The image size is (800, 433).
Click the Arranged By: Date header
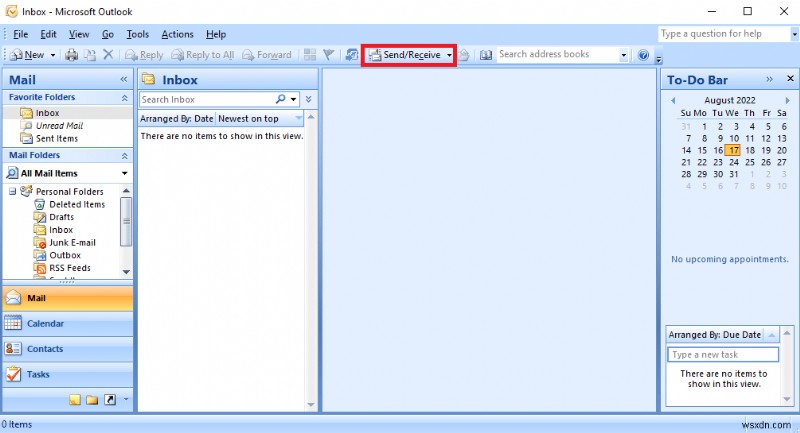pos(177,118)
